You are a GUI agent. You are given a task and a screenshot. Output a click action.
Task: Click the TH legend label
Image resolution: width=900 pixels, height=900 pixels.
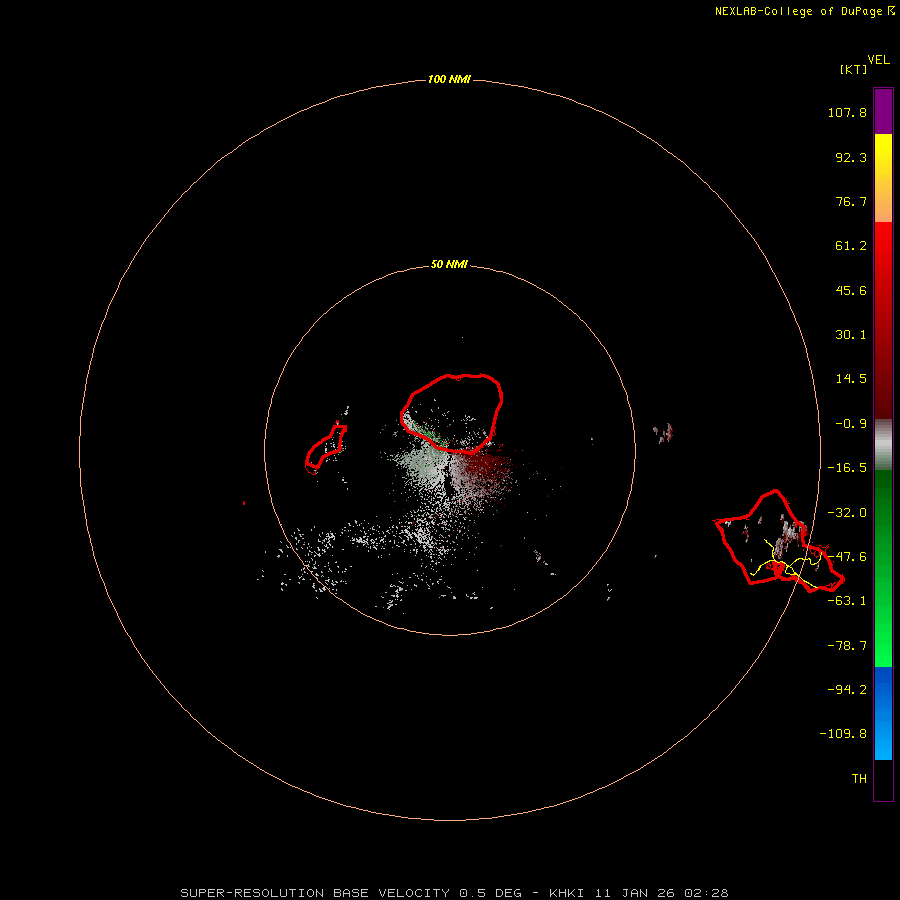859,778
